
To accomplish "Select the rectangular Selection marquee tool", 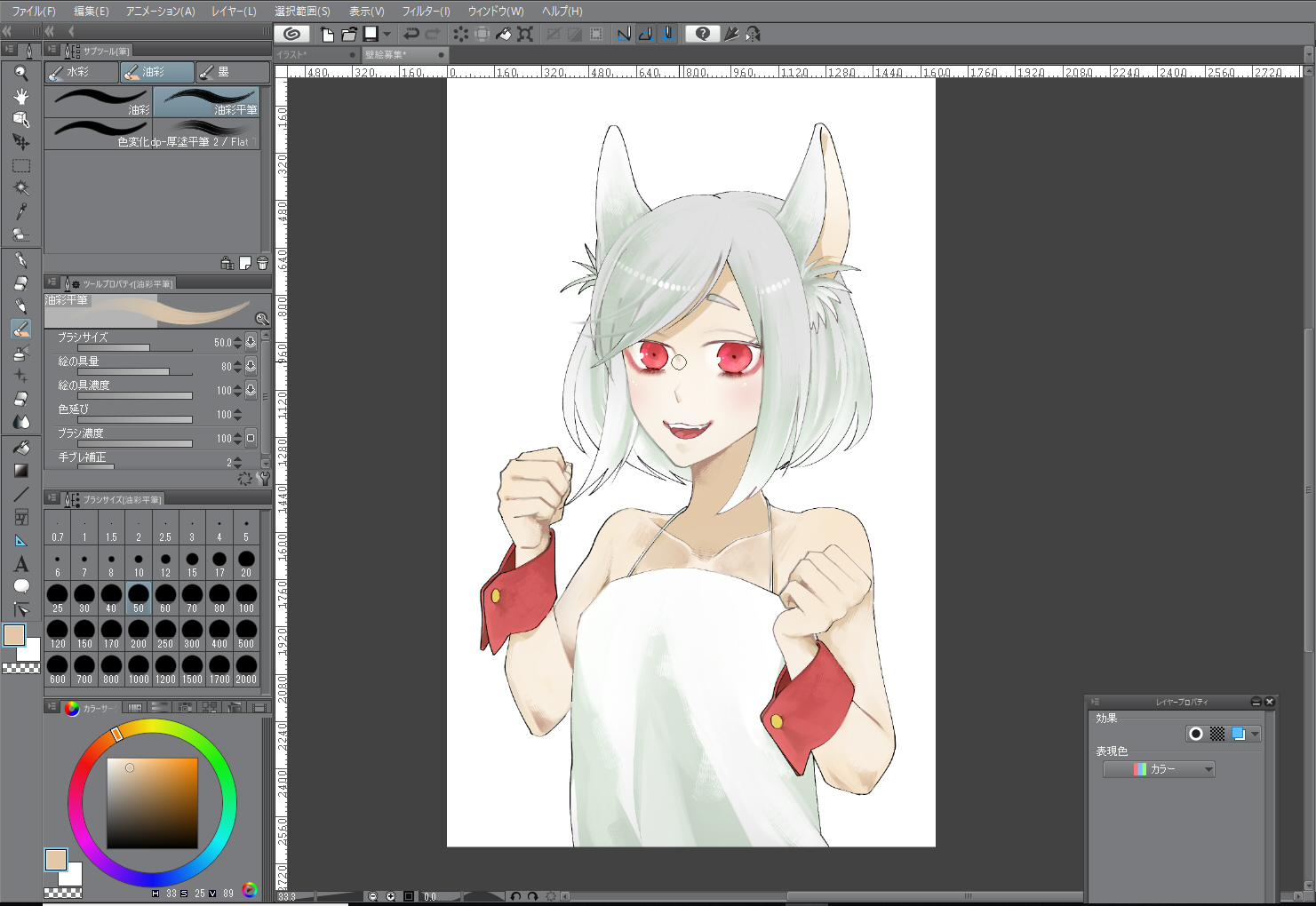I will point(21,165).
